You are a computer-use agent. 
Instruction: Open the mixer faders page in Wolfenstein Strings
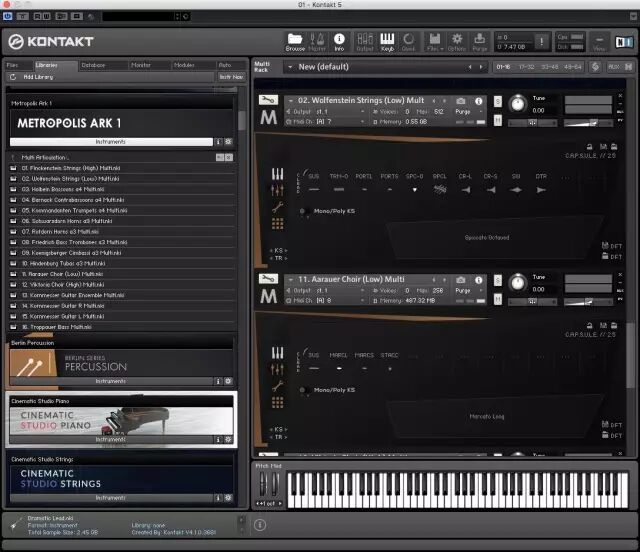tap(277, 190)
